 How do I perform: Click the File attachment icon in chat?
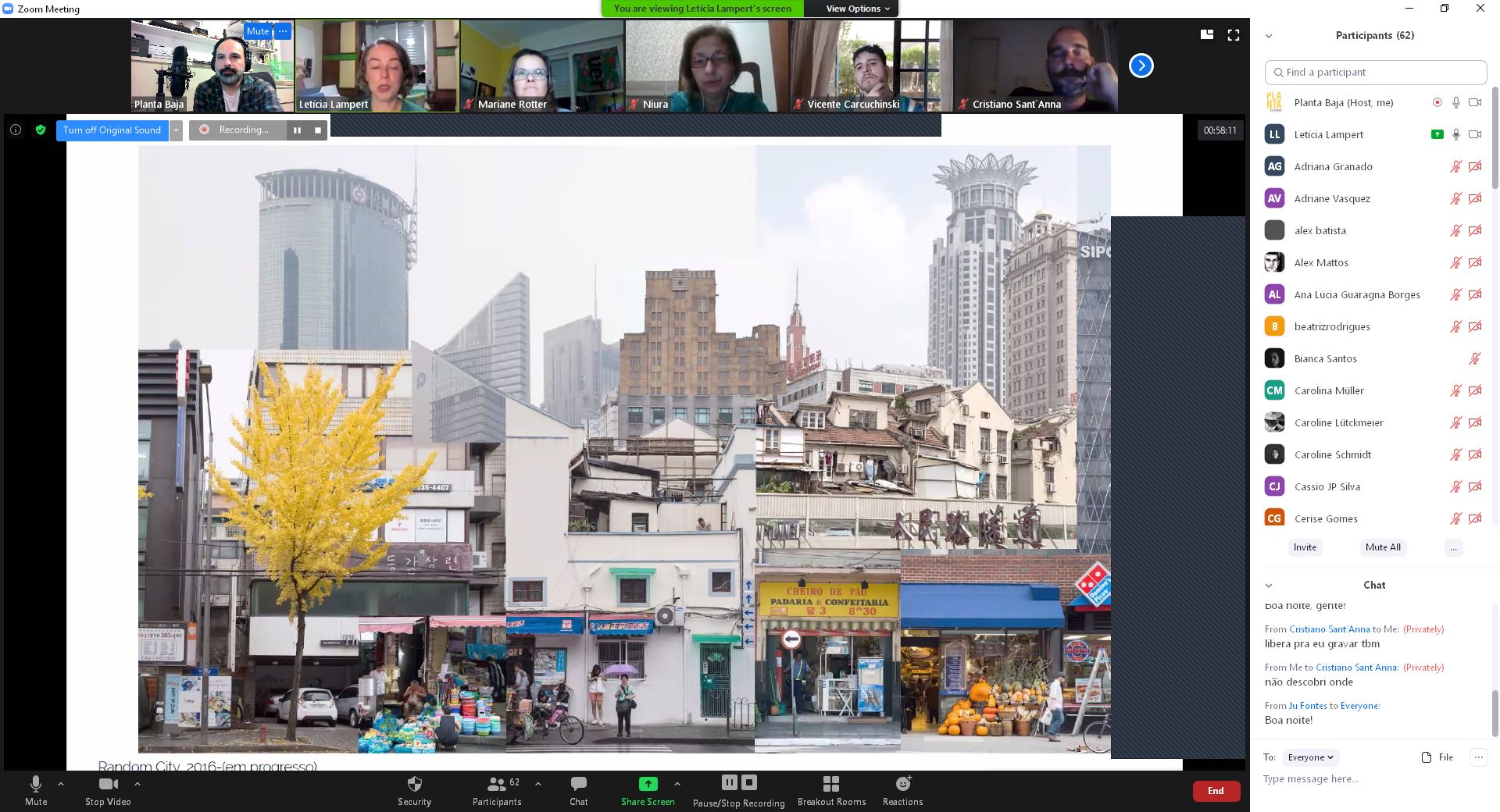pos(1427,757)
